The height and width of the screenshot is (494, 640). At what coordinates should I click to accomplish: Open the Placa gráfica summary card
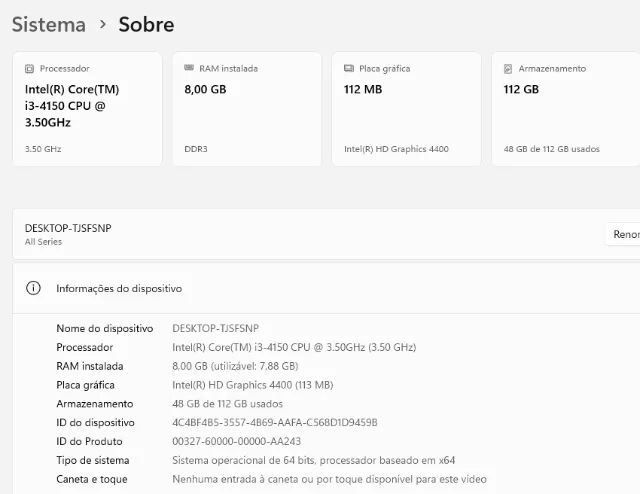[407, 109]
